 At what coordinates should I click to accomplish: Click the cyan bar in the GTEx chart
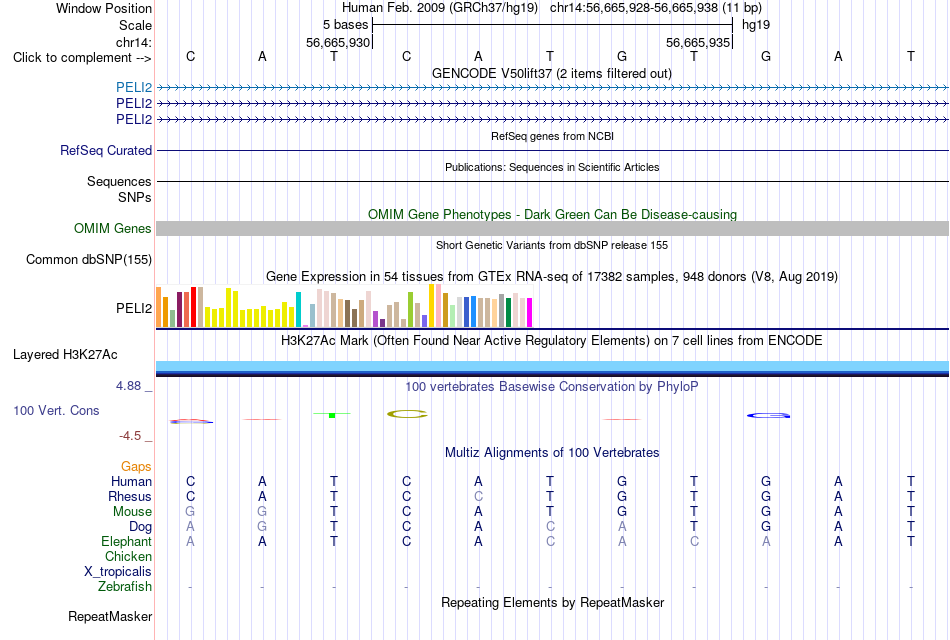(298, 310)
